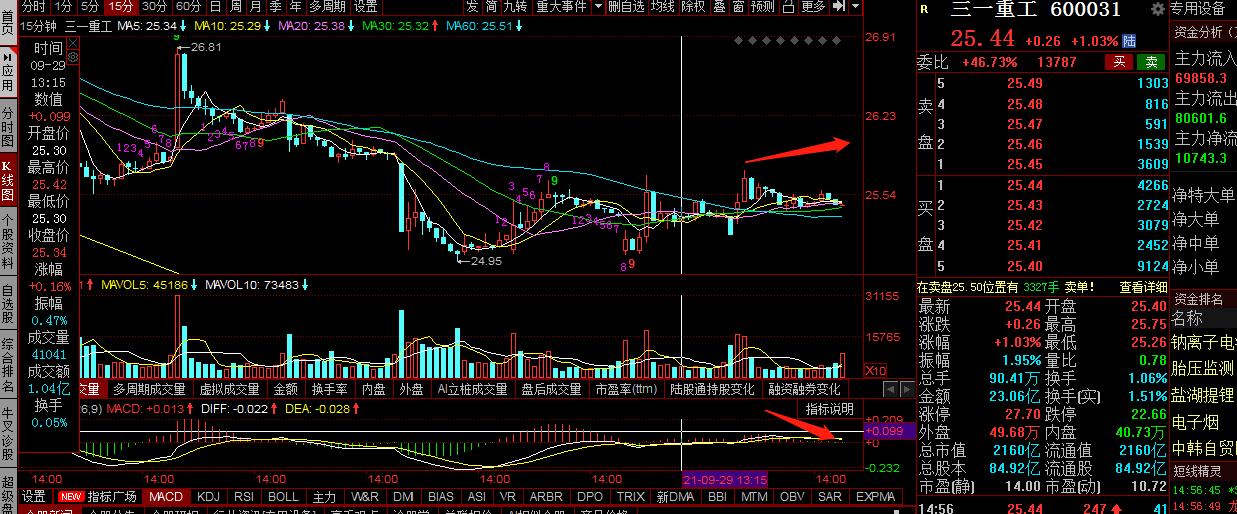Open the 更多 more options menu
The width and height of the screenshot is (1237, 514).
pos(813,7)
